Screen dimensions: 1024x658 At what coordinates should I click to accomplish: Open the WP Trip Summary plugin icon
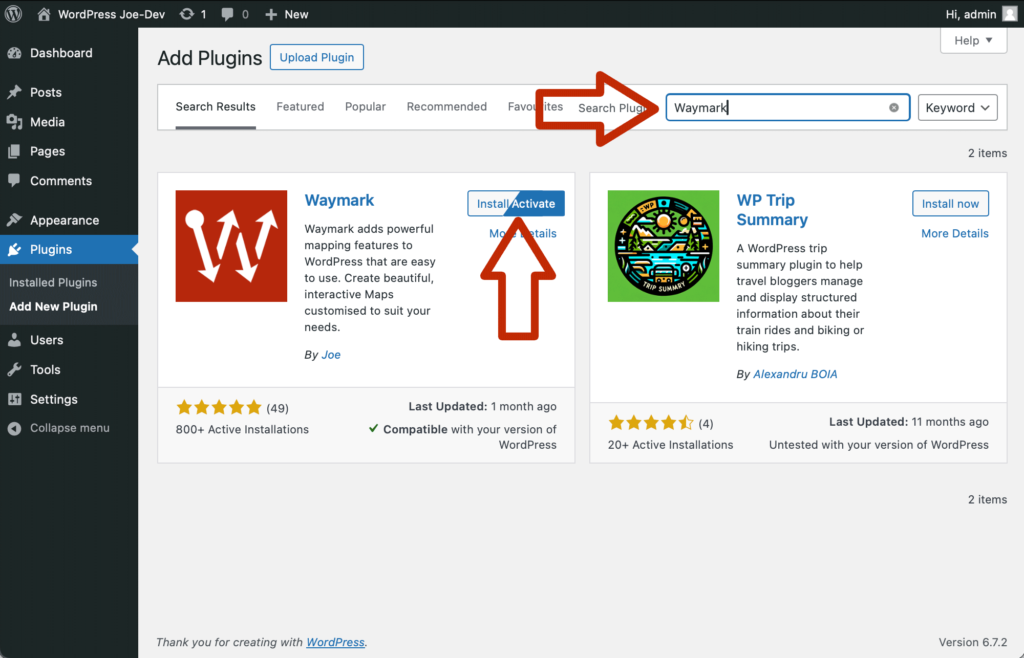click(x=663, y=246)
